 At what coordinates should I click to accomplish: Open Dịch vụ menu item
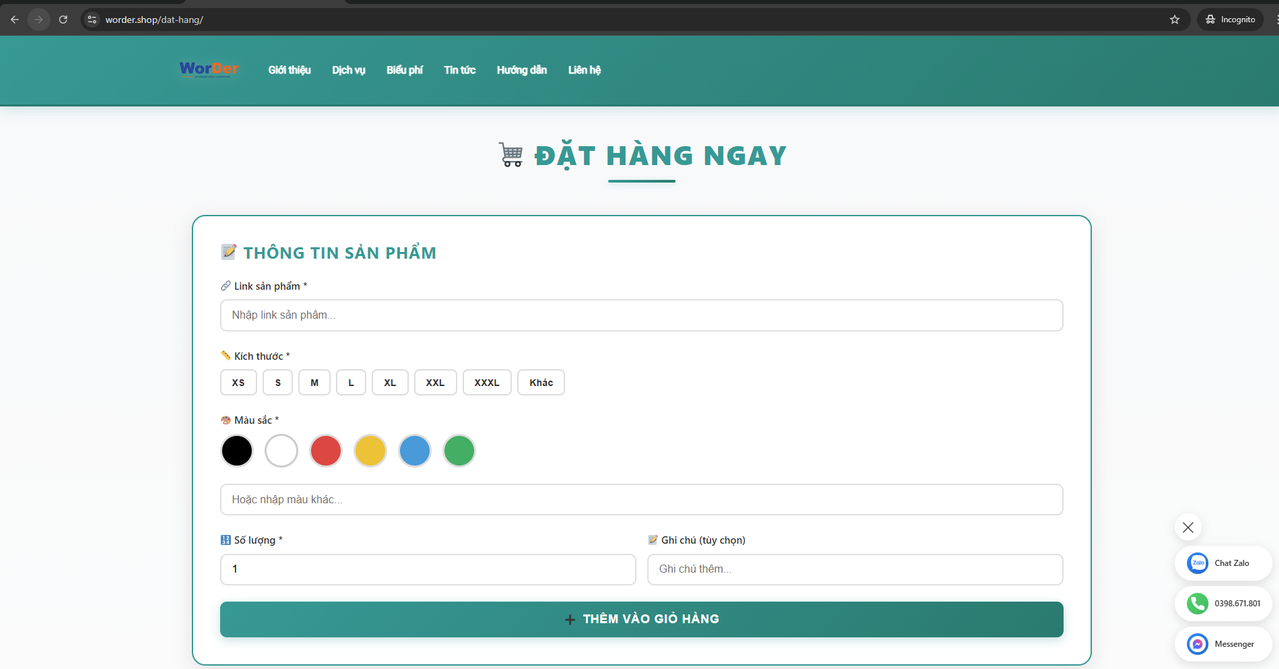pos(349,70)
